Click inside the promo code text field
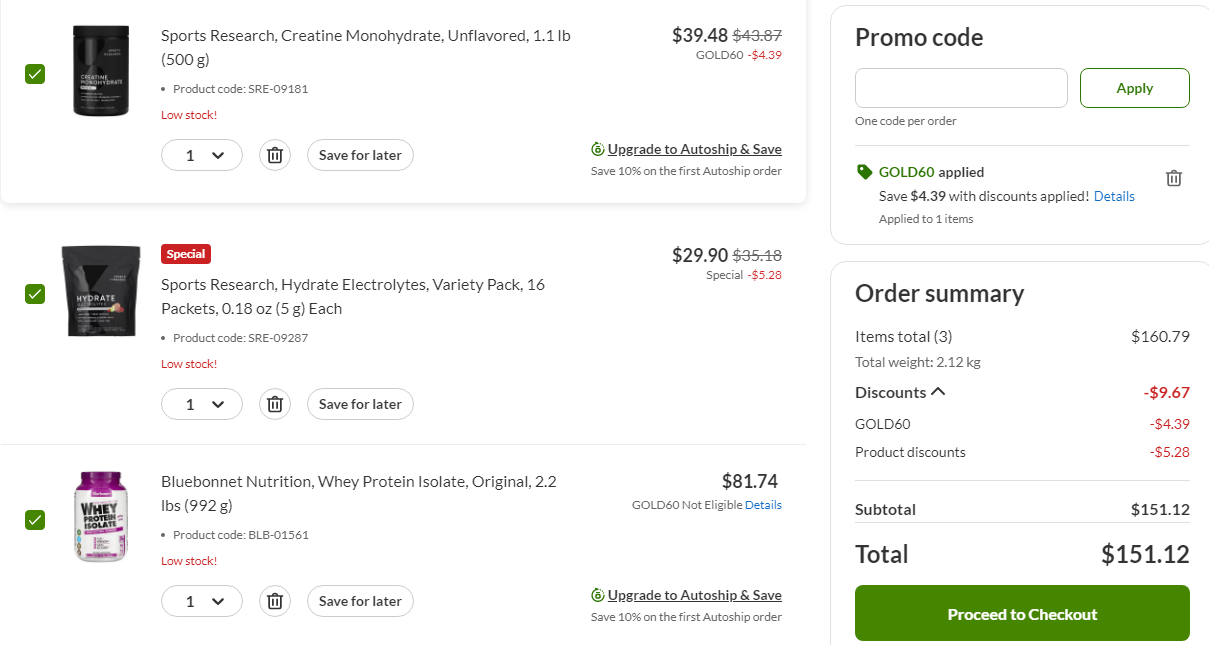Viewport: 1209px width, 645px height. click(x=961, y=88)
